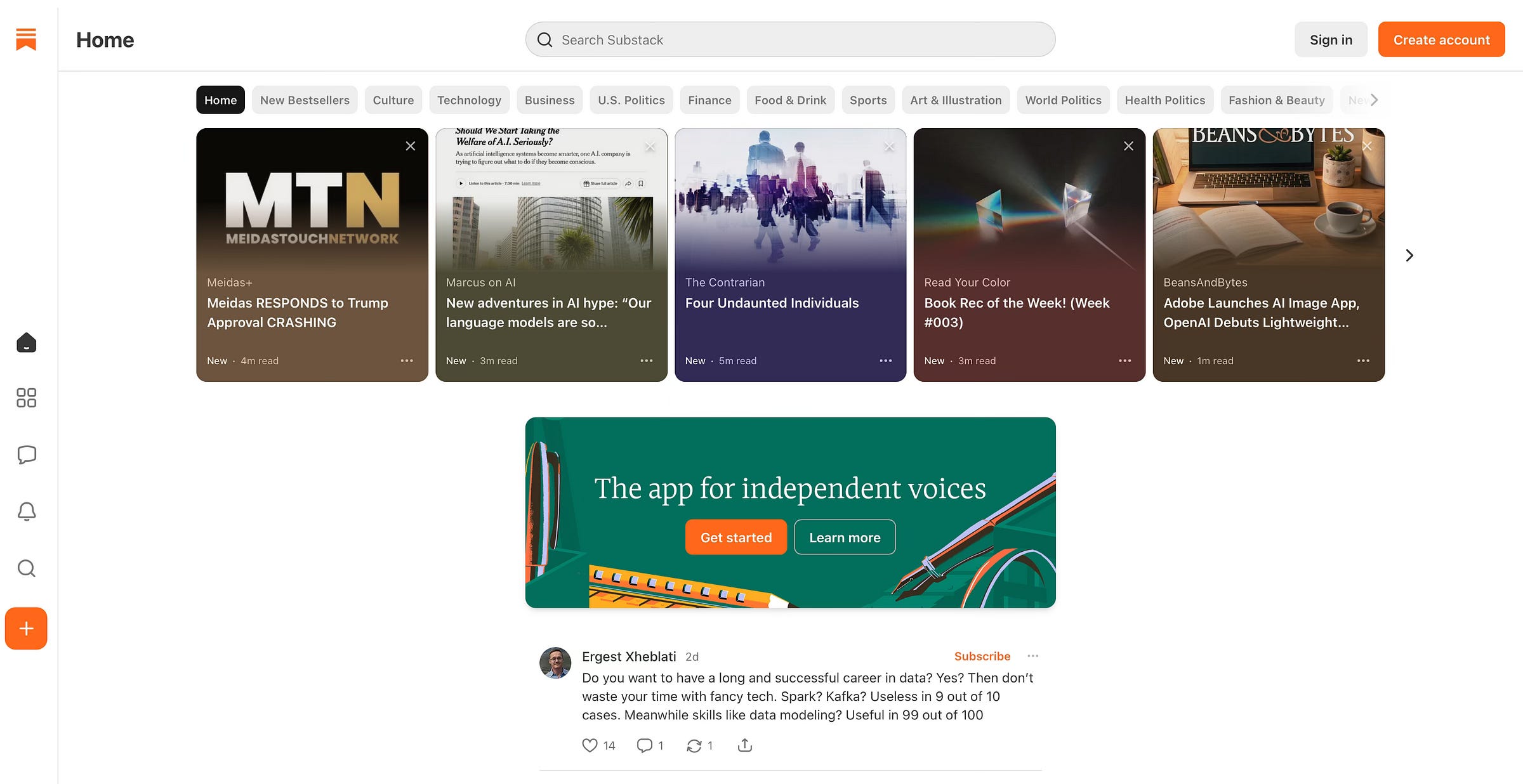Show more category tabs with chevron
The width and height of the screenshot is (1523, 784).
point(1374,100)
